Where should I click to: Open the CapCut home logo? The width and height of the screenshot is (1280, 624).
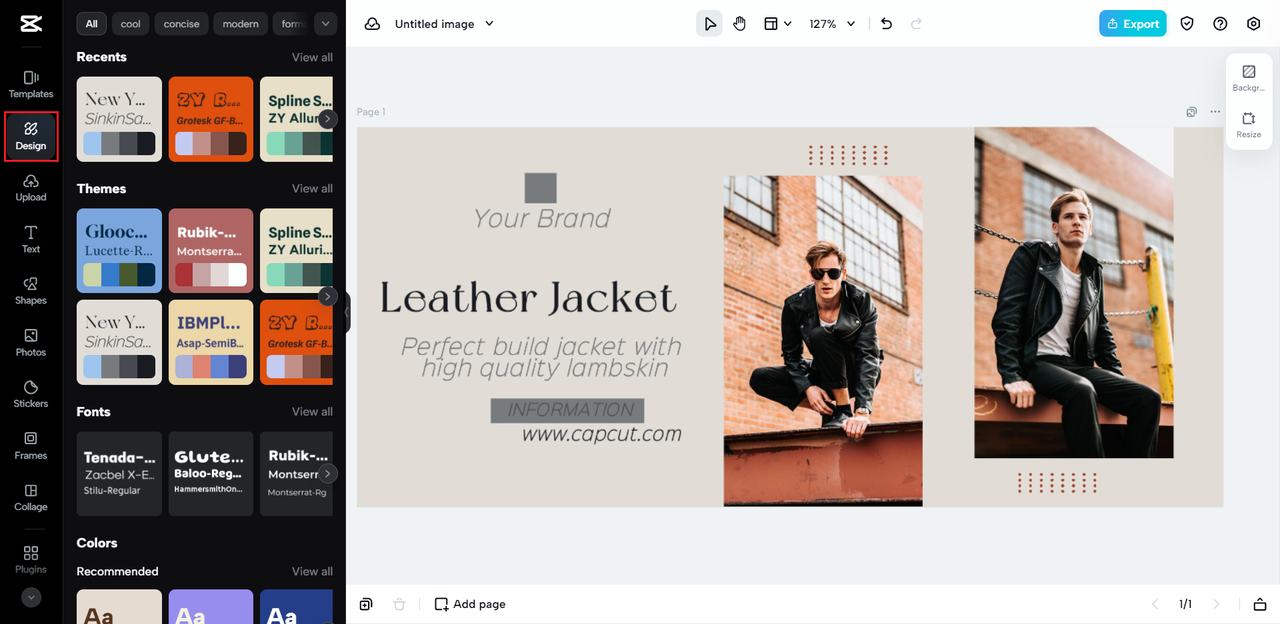30,24
